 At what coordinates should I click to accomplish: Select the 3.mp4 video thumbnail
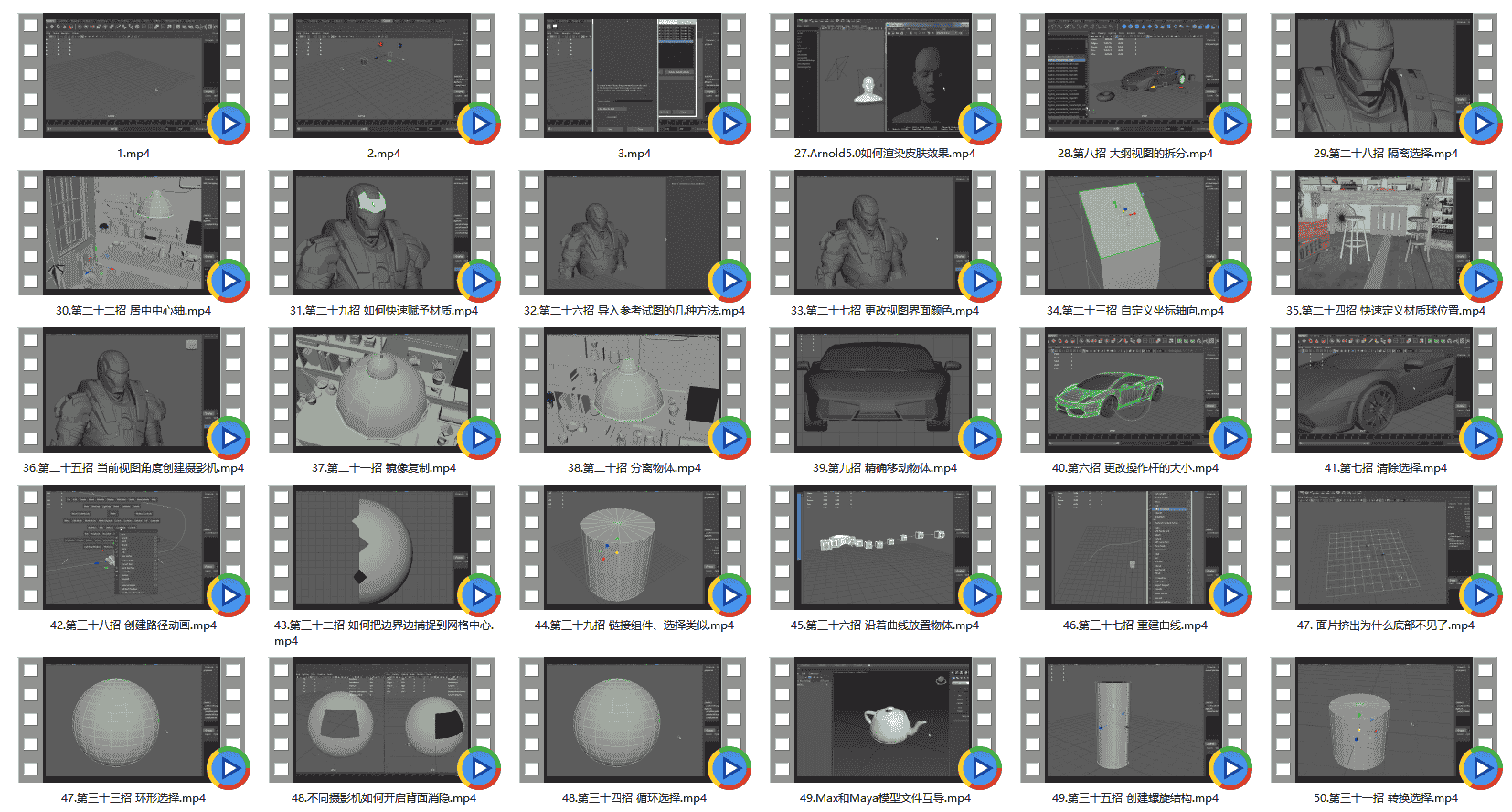(633, 76)
